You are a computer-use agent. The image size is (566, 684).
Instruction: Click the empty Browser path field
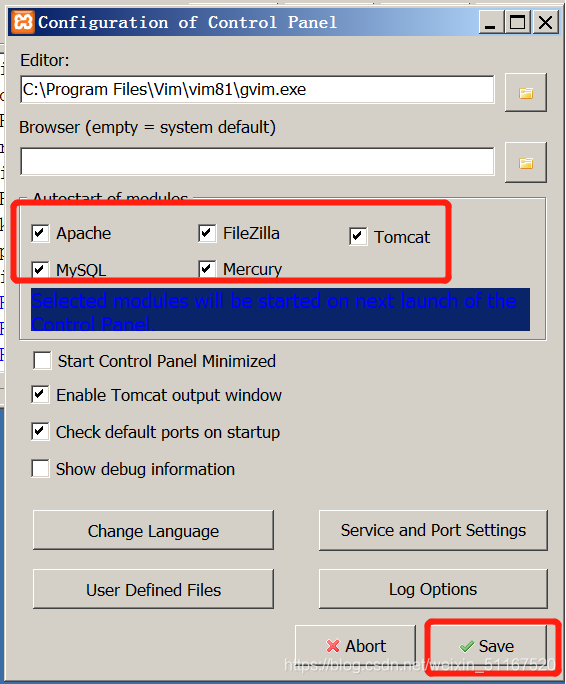(x=257, y=161)
